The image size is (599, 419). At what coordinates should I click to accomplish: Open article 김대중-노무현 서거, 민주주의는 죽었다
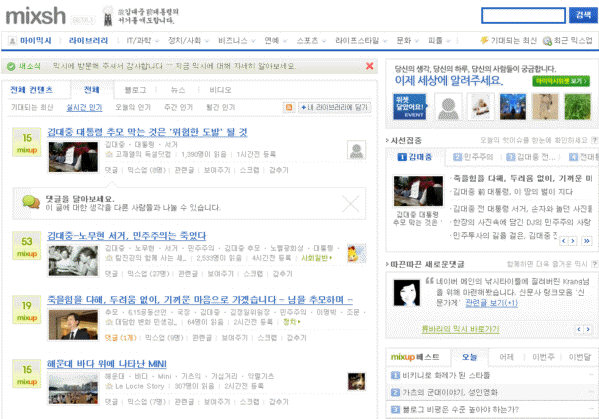point(126,236)
